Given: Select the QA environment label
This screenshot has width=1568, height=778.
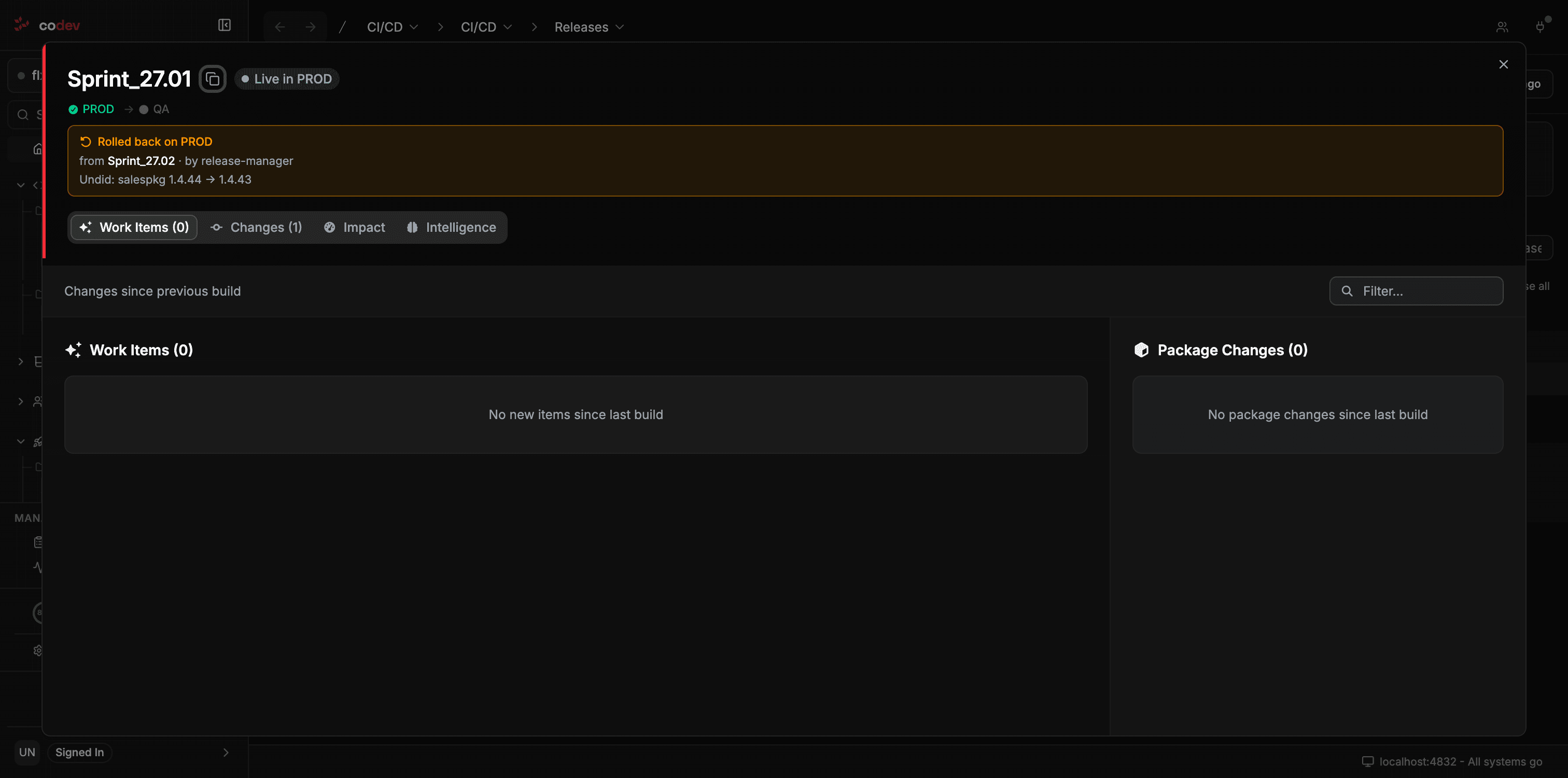Looking at the screenshot, I should coord(161,109).
